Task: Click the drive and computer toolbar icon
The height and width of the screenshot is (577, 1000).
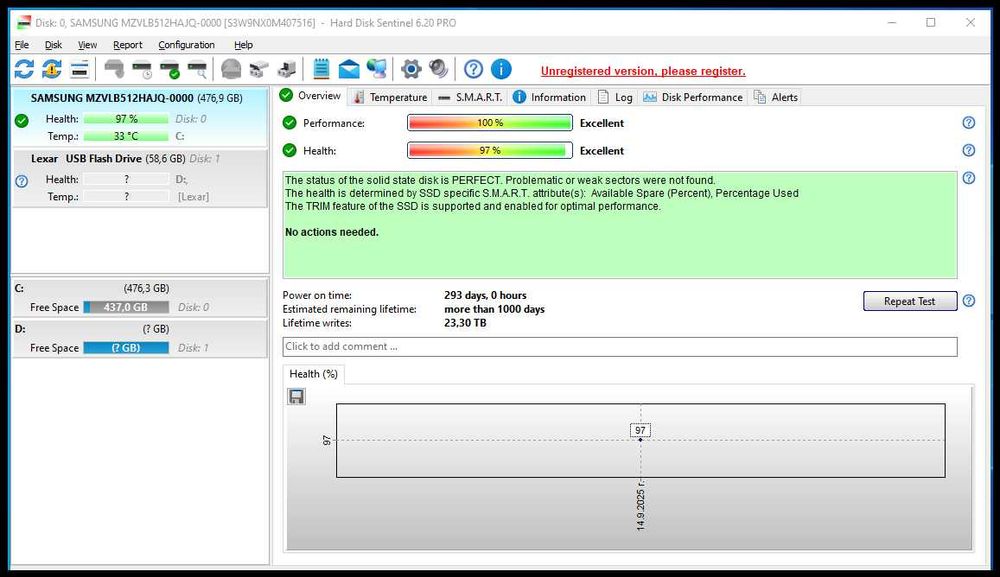Action: (x=286, y=69)
